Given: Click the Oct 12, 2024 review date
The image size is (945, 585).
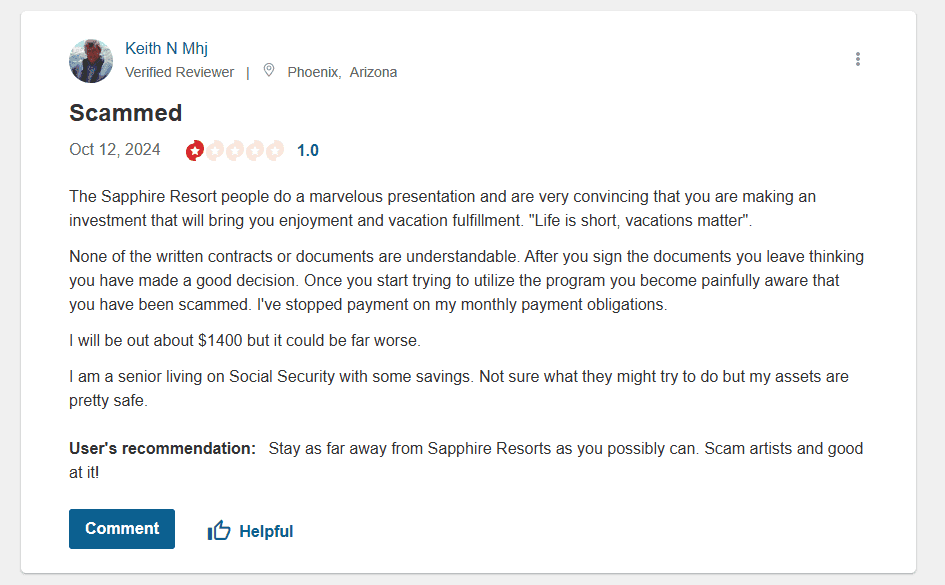Looking at the screenshot, I should tap(115, 150).
